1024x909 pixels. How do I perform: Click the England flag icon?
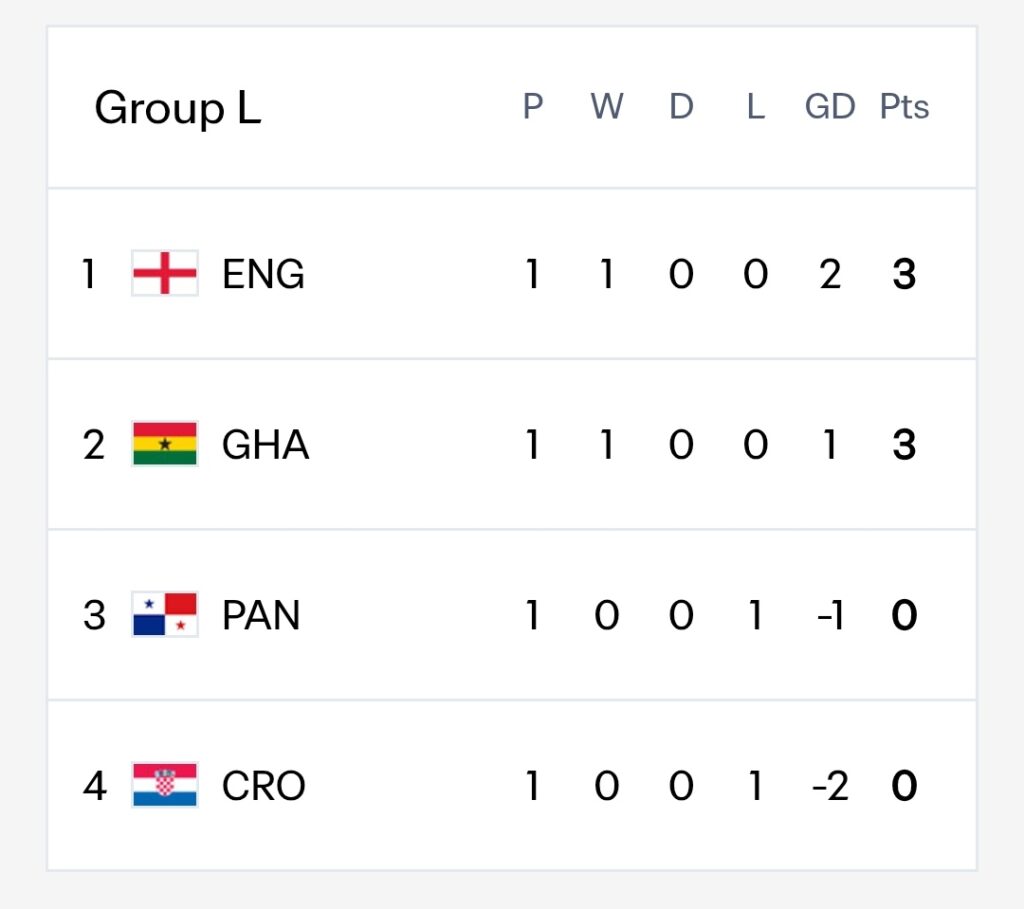click(x=165, y=273)
